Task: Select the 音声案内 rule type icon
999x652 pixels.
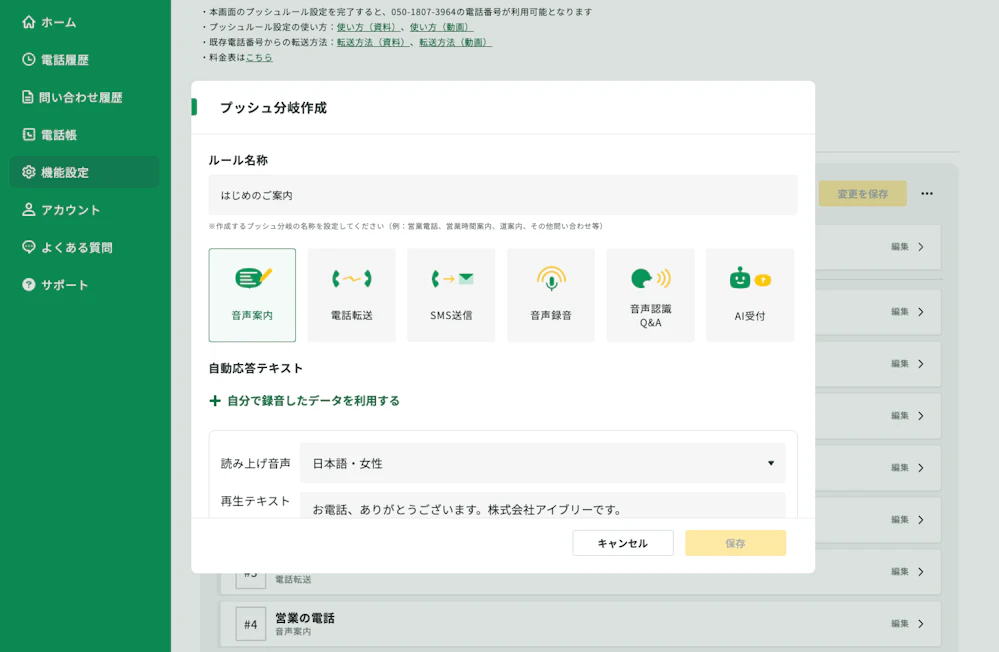Action: 252,295
